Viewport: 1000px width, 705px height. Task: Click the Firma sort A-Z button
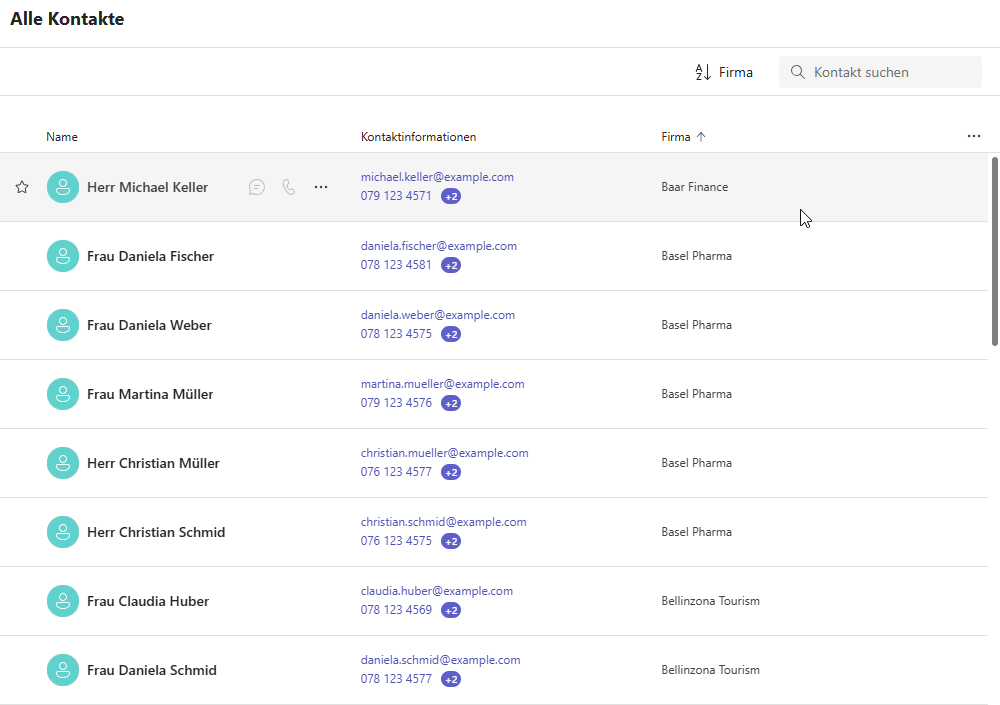coord(724,72)
